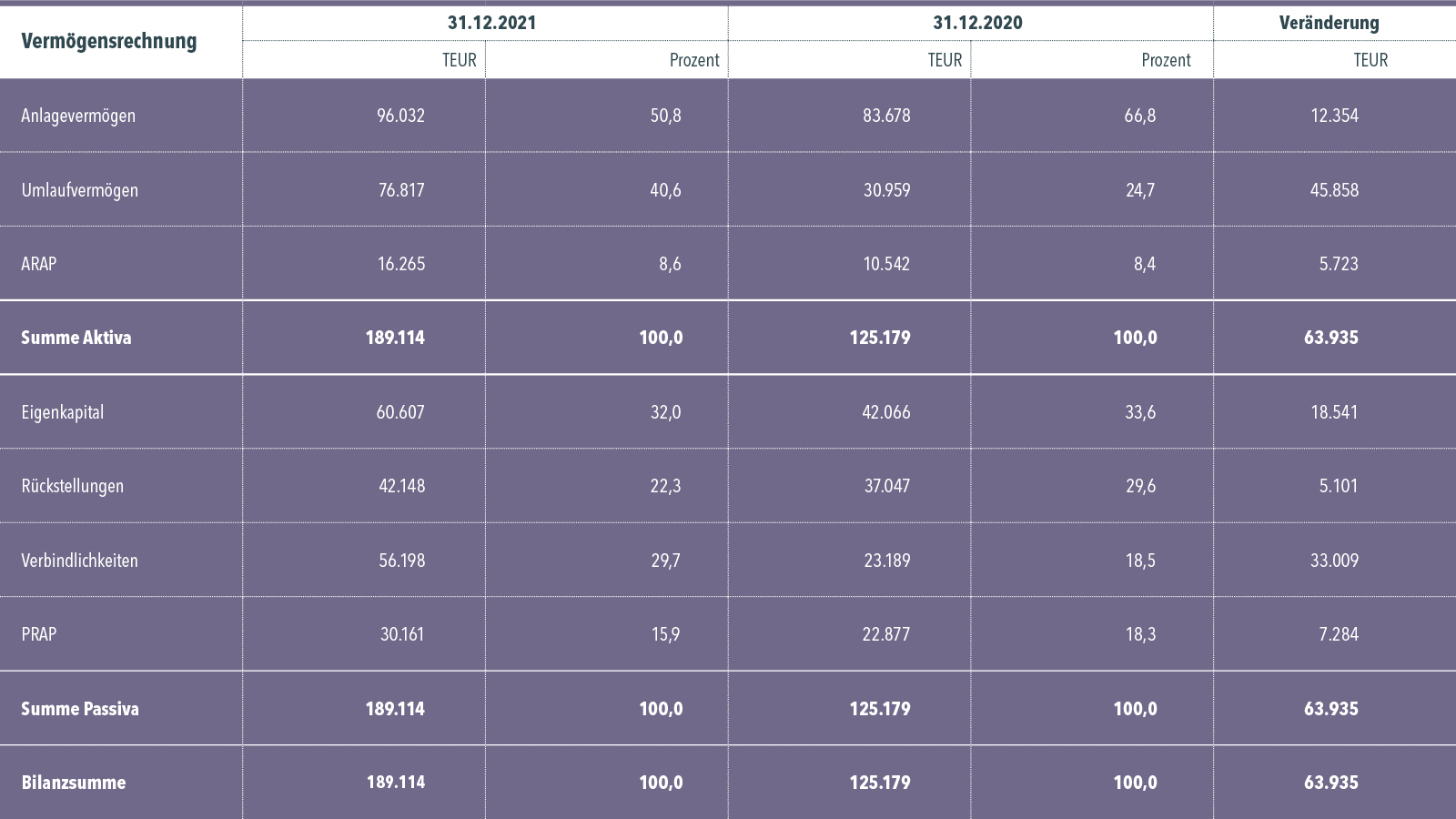
Task: Click the Summe Aktiva row label
Action: [x=76, y=338]
